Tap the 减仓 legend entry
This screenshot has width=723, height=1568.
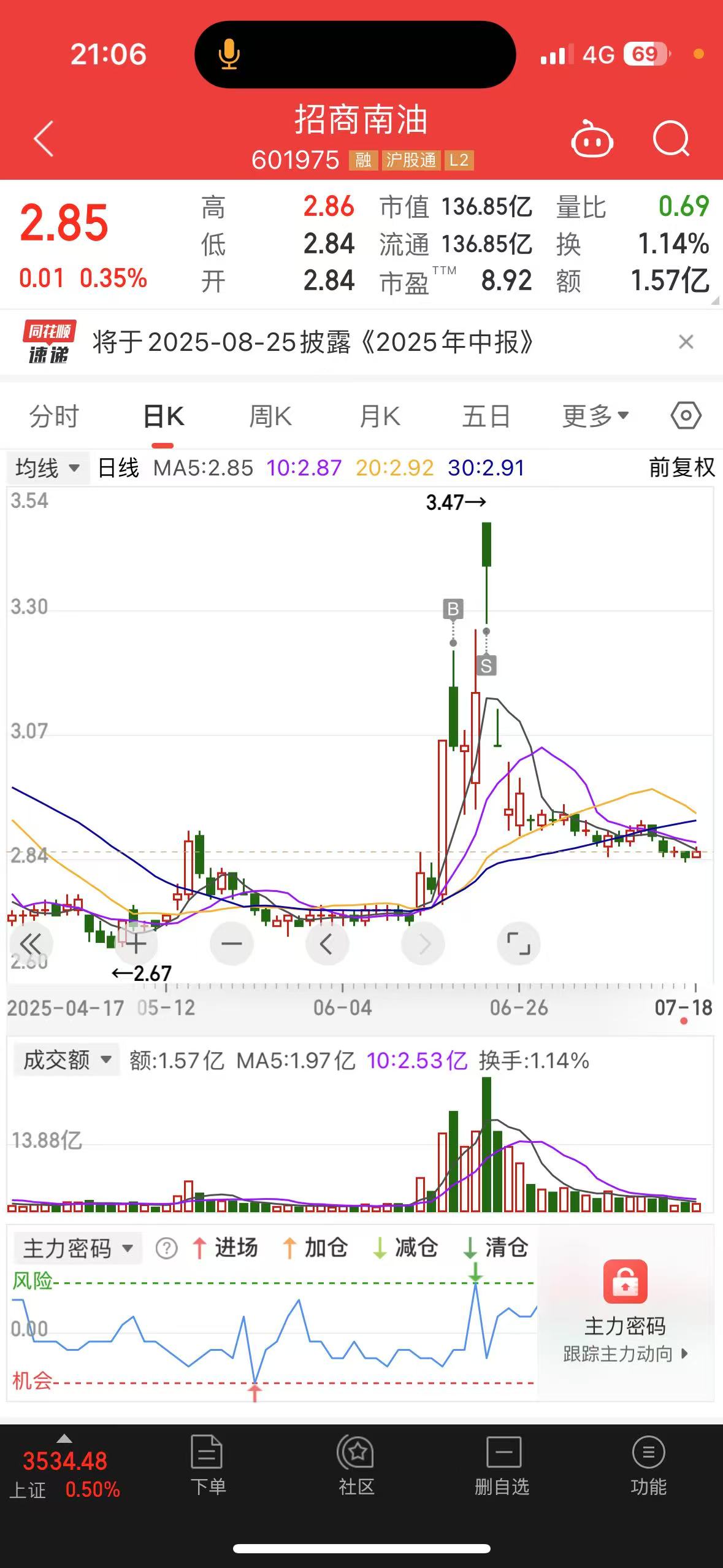click(x=405, y=1248)
